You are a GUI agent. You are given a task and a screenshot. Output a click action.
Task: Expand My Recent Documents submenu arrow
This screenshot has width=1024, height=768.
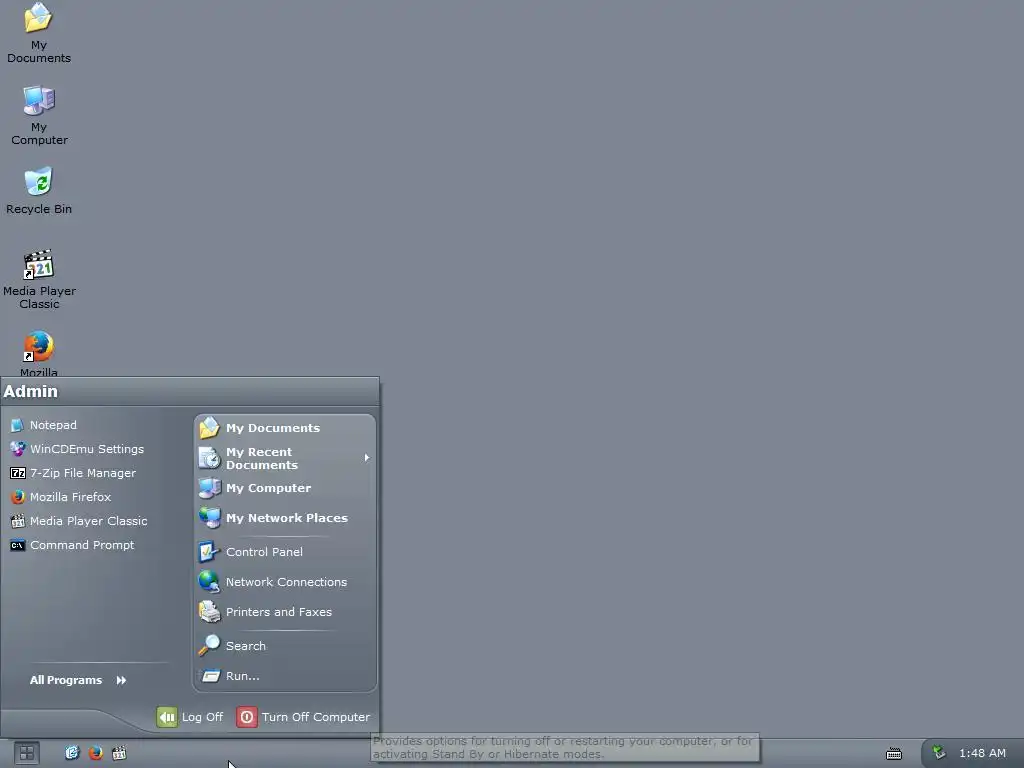[367, 458]
